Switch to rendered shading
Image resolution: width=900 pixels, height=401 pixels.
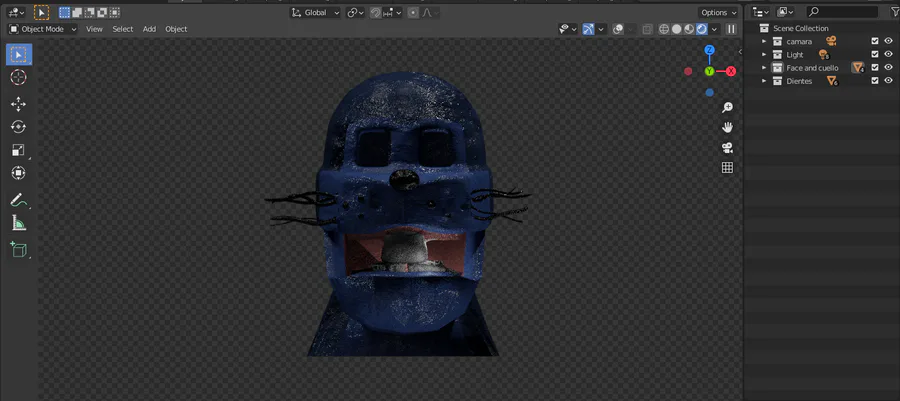(701, 29)
